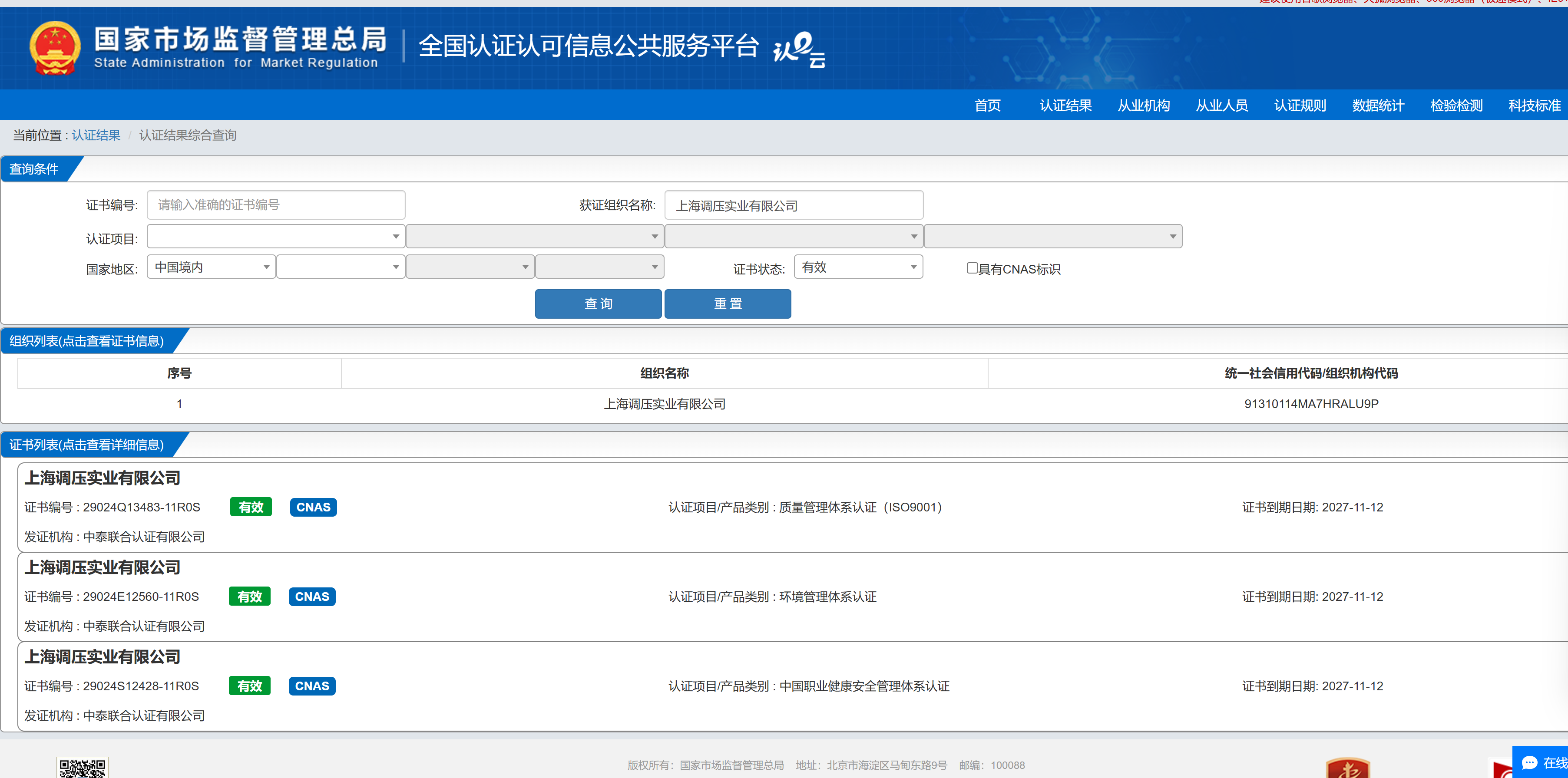1568x778 pixels.
Task: Click credit code 91310114MA7HRALU9P
Action: (1311, 404)
